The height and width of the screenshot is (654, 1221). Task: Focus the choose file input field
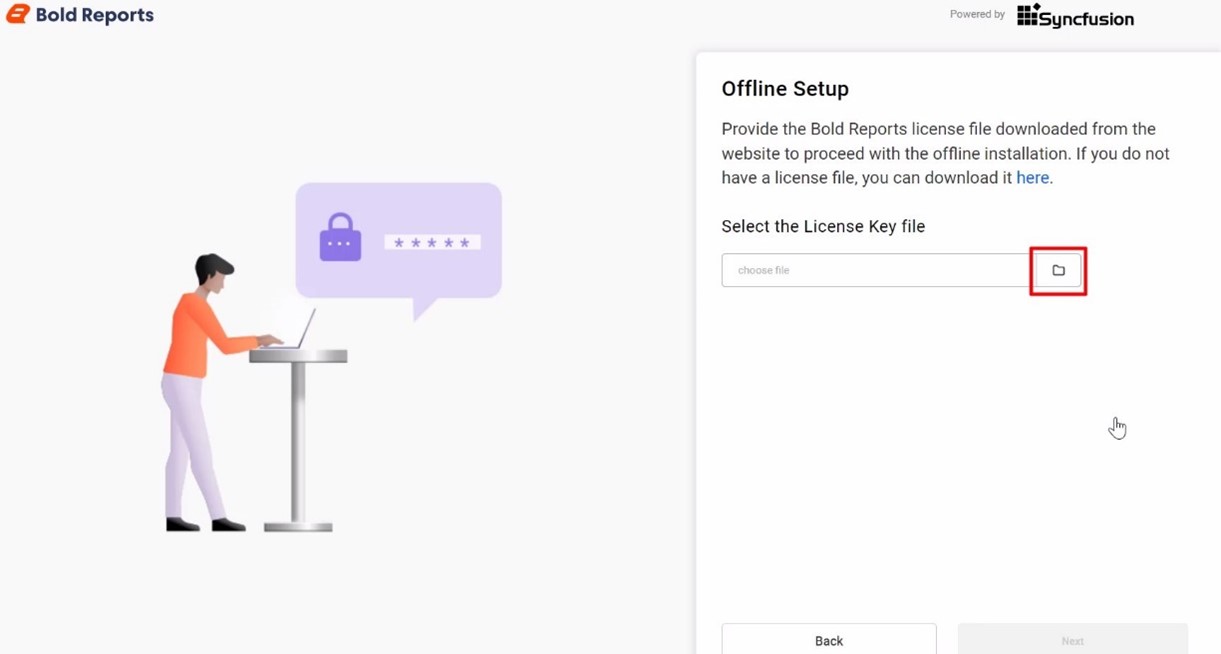click(876, 270)
